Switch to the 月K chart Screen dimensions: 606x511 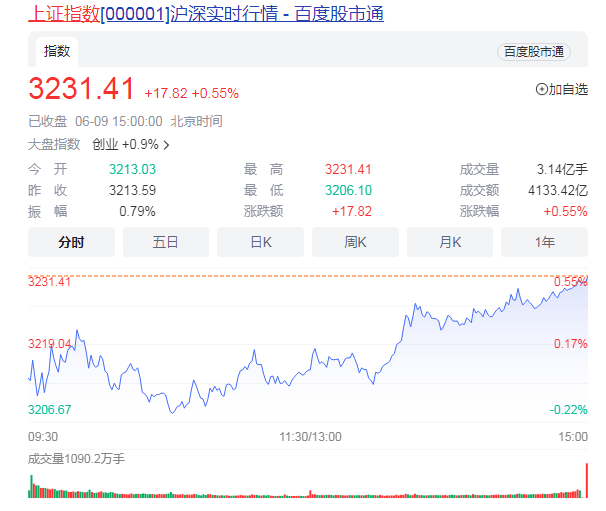449,242
